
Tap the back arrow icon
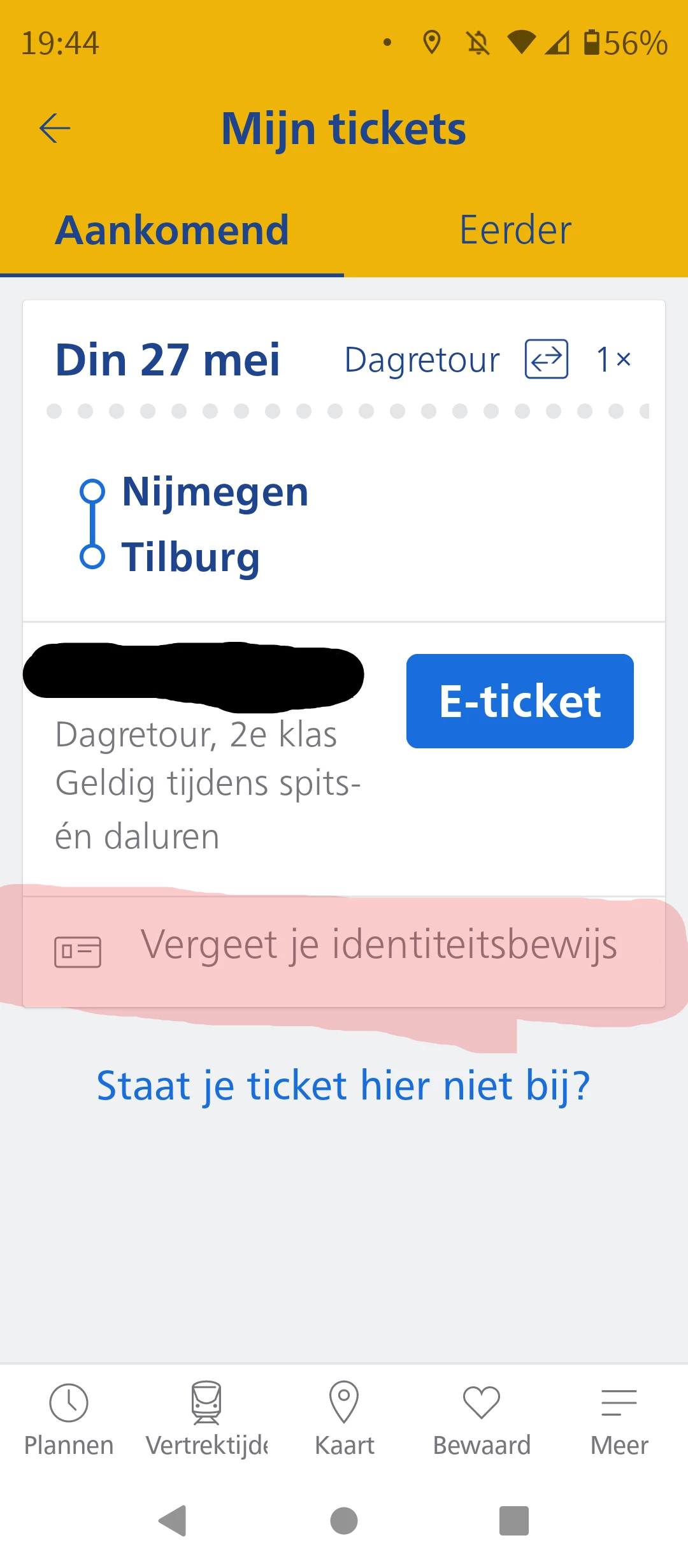55,129
